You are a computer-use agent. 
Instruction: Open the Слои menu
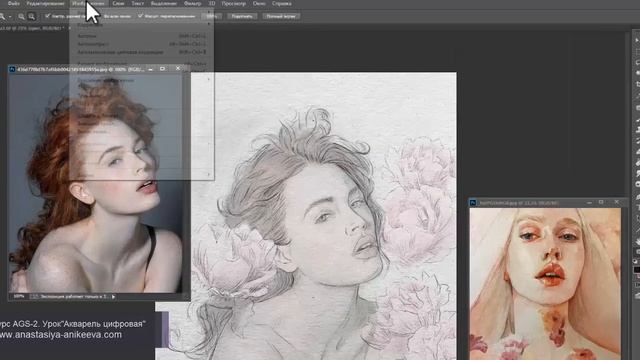(118, 3)
